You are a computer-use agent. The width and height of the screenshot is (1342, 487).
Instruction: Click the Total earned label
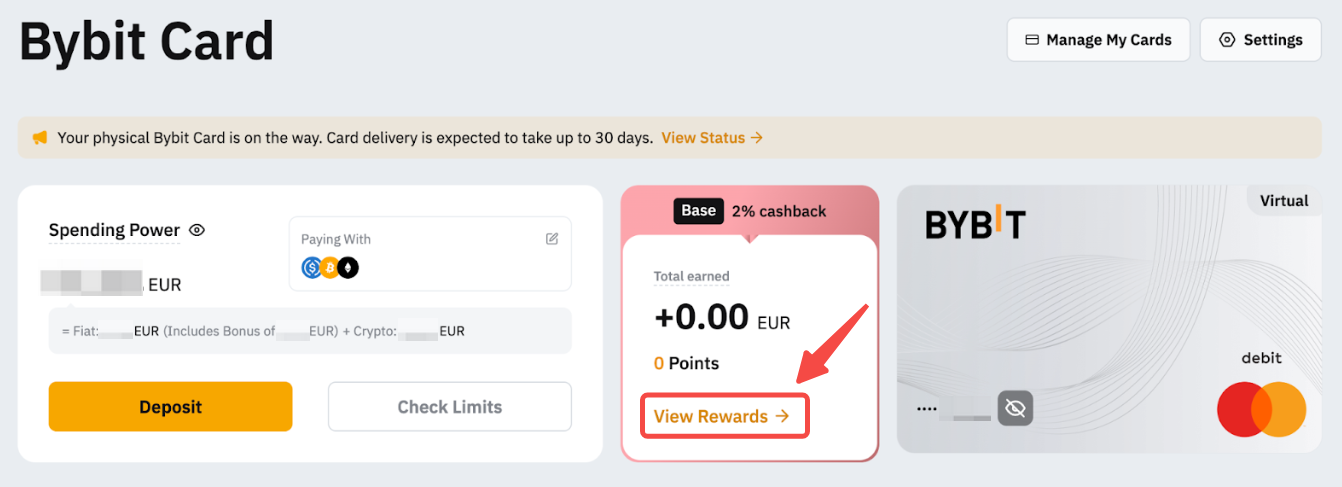(691, 276)
